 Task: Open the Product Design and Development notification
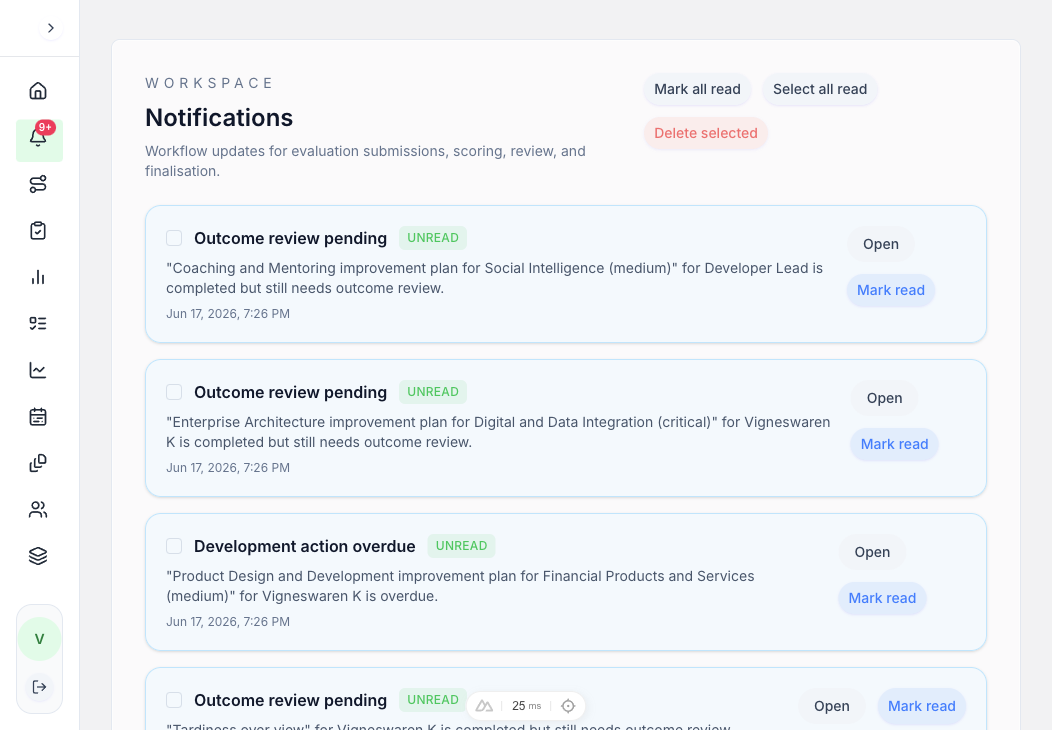(x=872, y=552)
